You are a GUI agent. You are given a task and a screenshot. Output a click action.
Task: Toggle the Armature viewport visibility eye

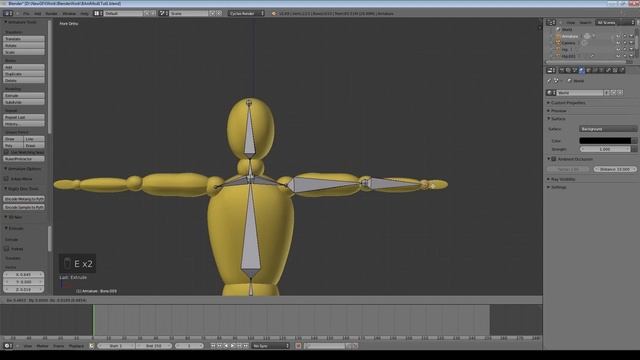[618, 36]
